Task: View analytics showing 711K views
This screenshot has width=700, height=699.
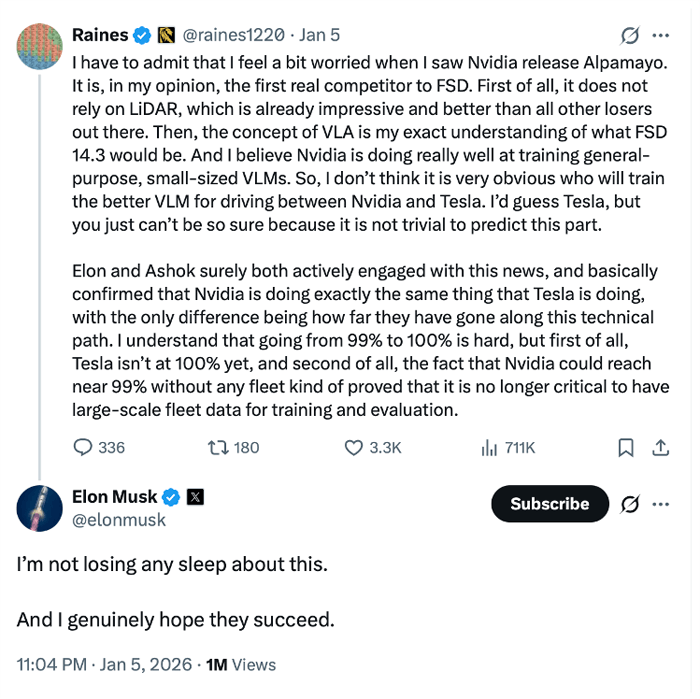Action: 489,448
